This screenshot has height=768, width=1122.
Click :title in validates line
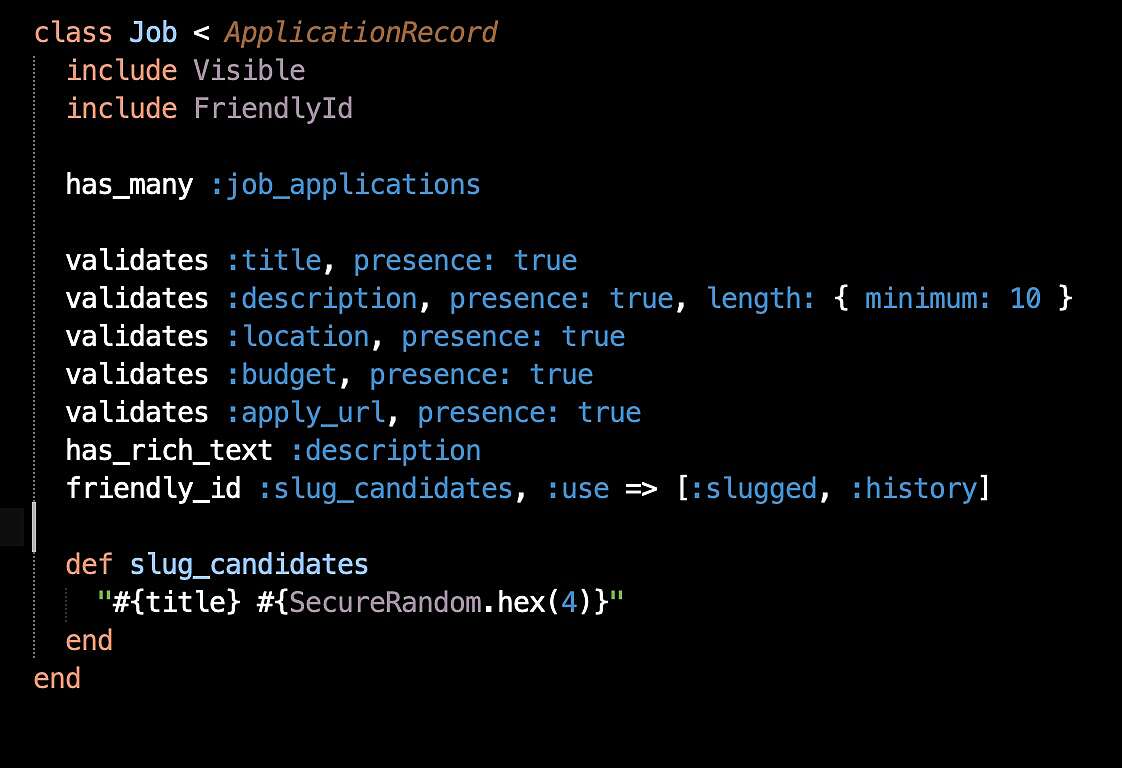[x=274, y=261]
